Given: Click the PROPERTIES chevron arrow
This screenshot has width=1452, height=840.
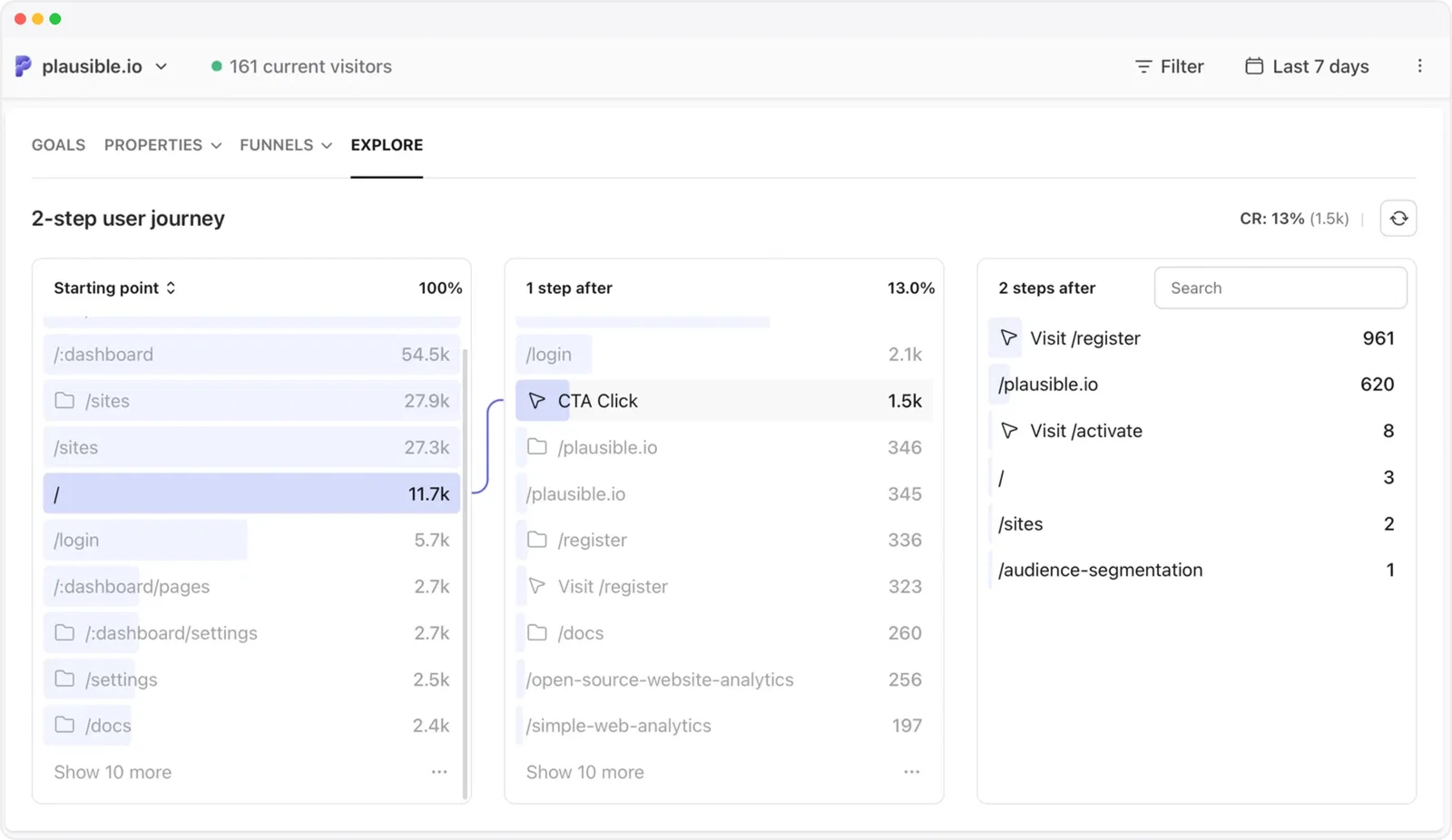Looking at the screenshot, I should [216, 145].
